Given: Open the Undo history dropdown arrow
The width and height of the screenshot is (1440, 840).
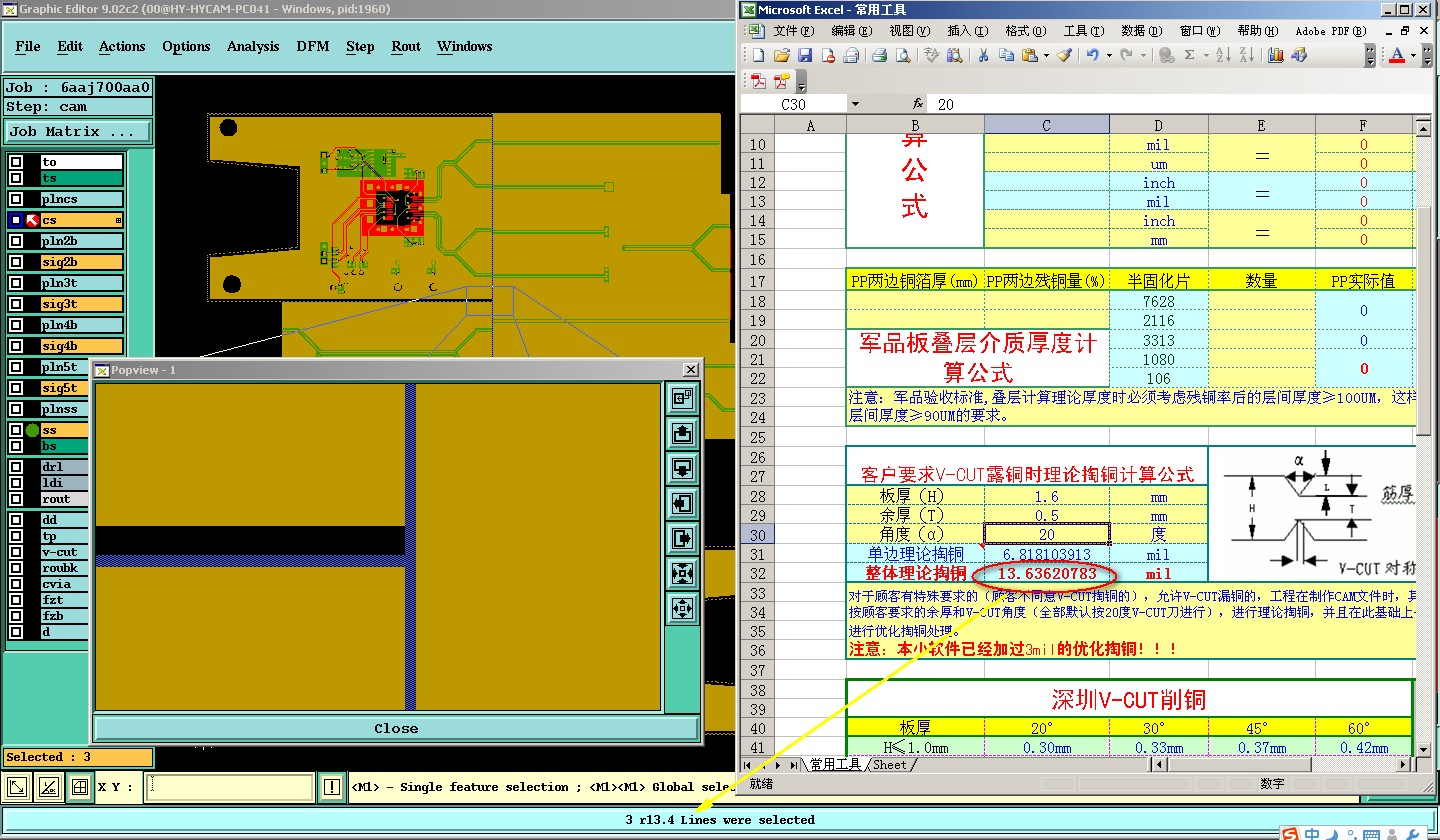Looking at the screenshot, I should (1108, 56).
